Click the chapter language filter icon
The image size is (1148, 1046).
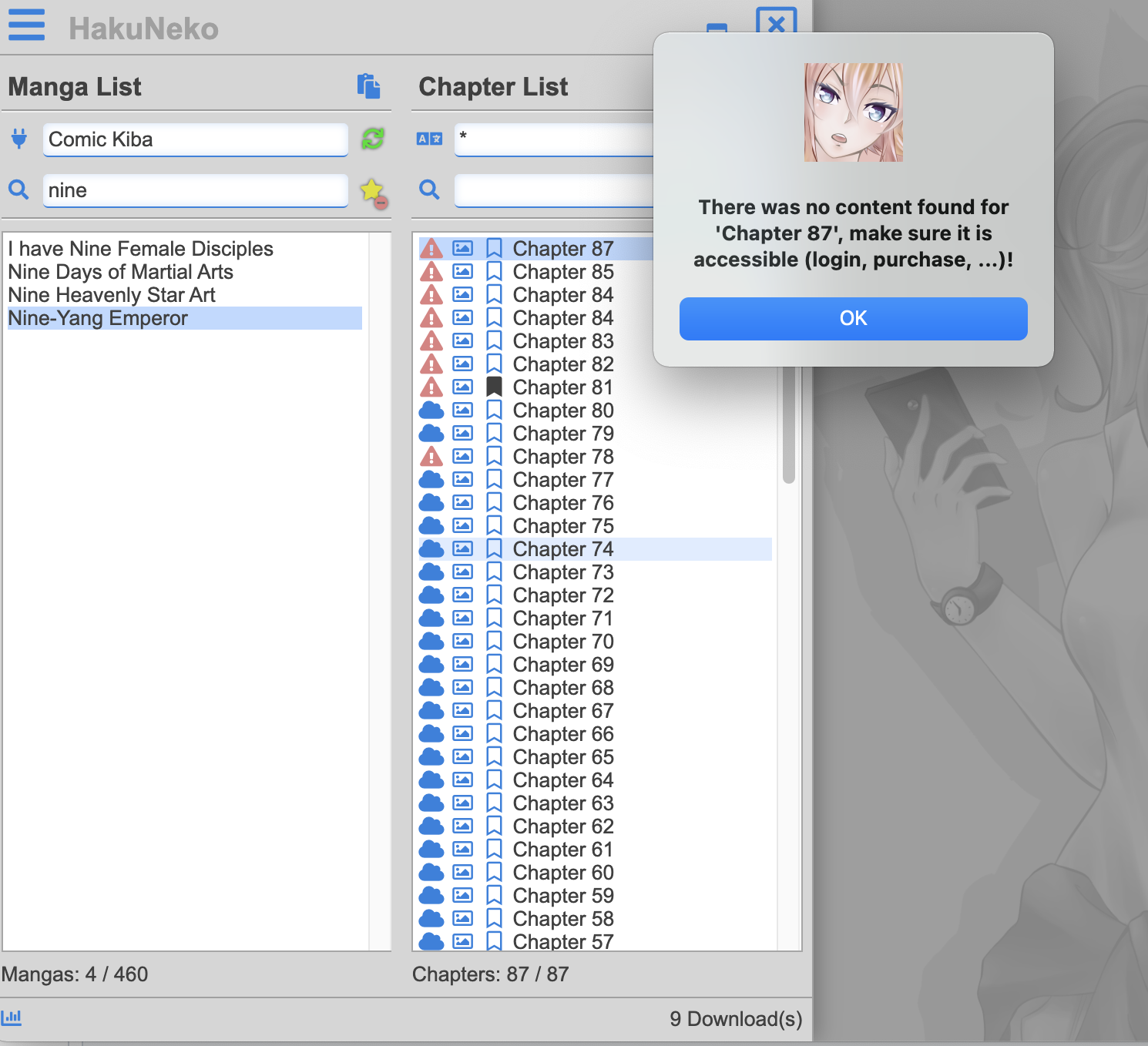tap(429, 139)
